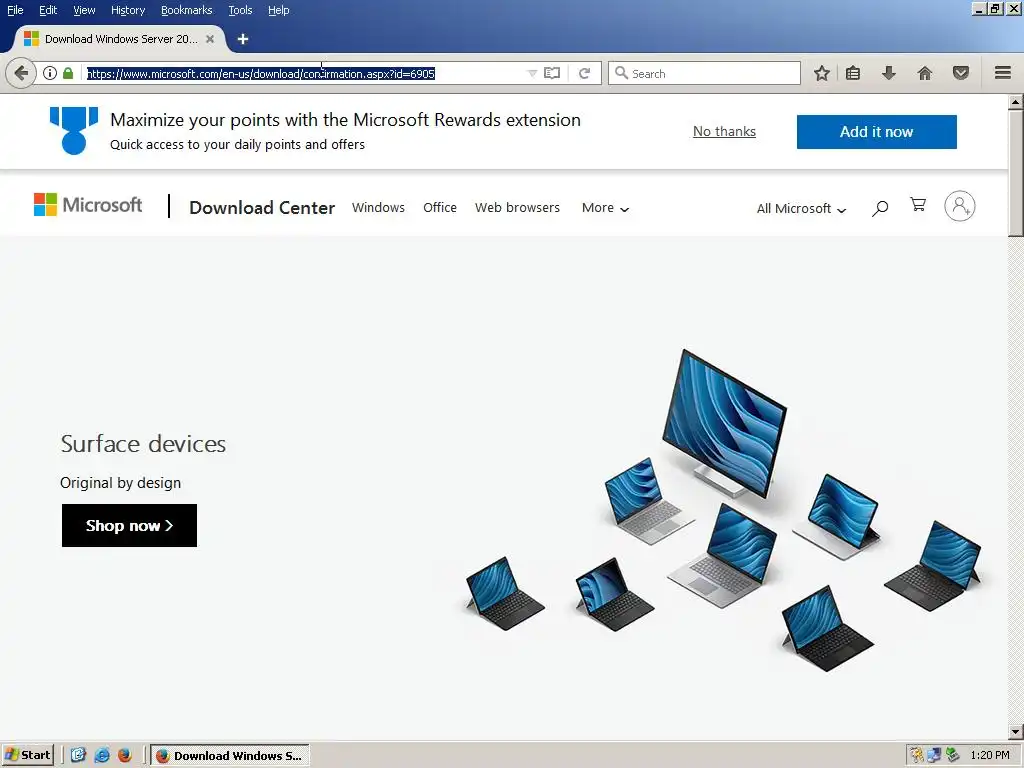Open the shopping cart icon
Screen dimensions: 1024x768
pyautogui.click(x=918, y=205)
